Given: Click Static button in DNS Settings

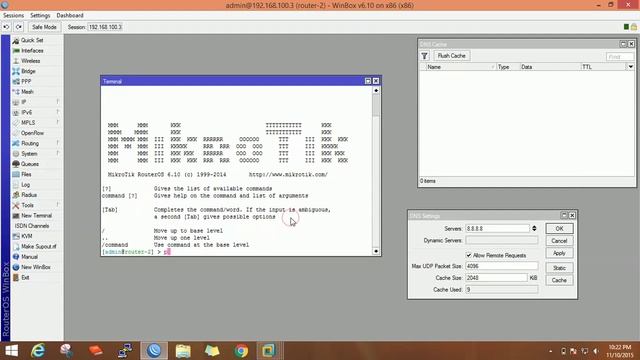Looking at the screenshot, I should click(559, 268).
